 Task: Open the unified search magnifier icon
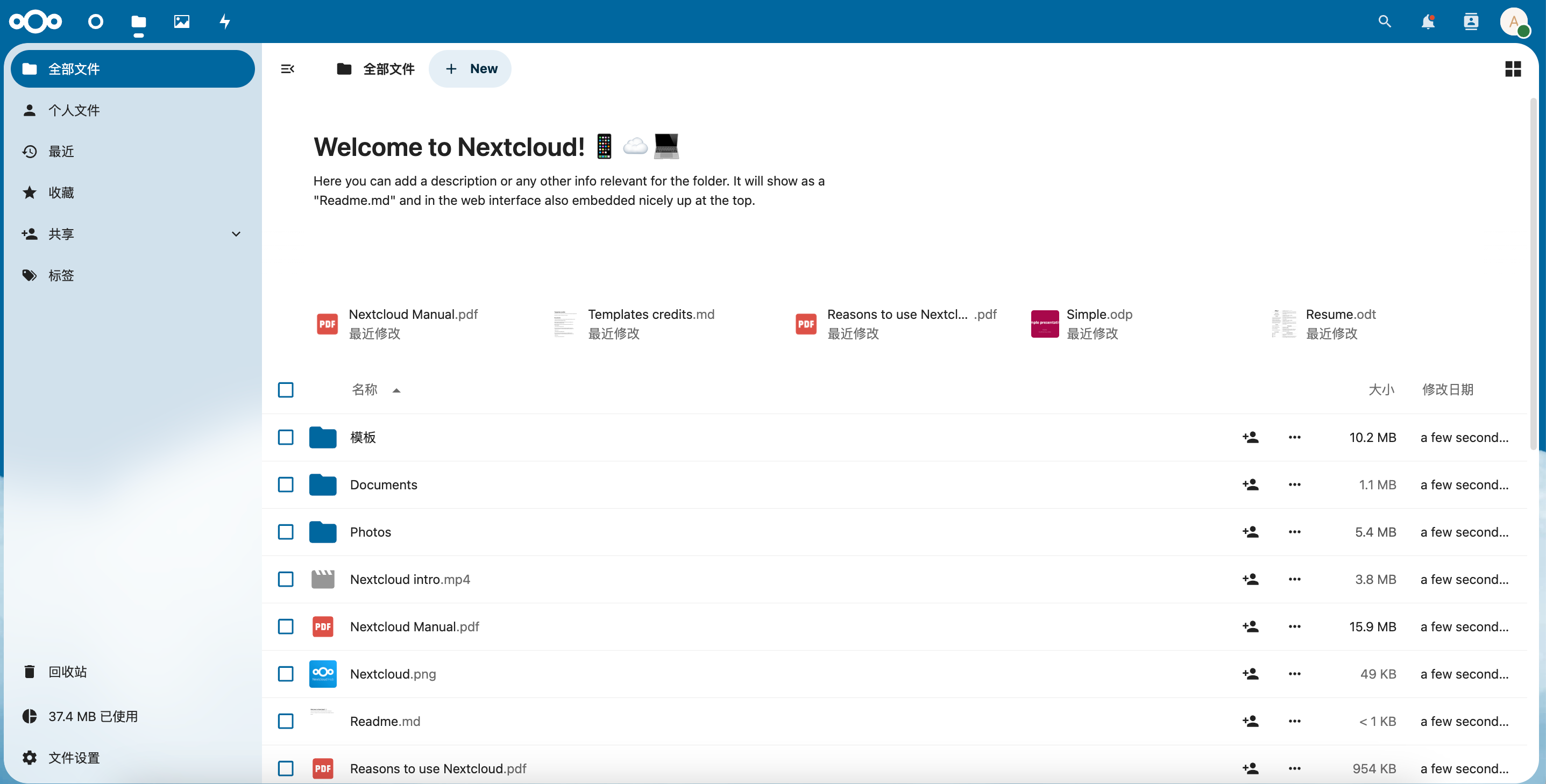click(x=1385, y=22)
